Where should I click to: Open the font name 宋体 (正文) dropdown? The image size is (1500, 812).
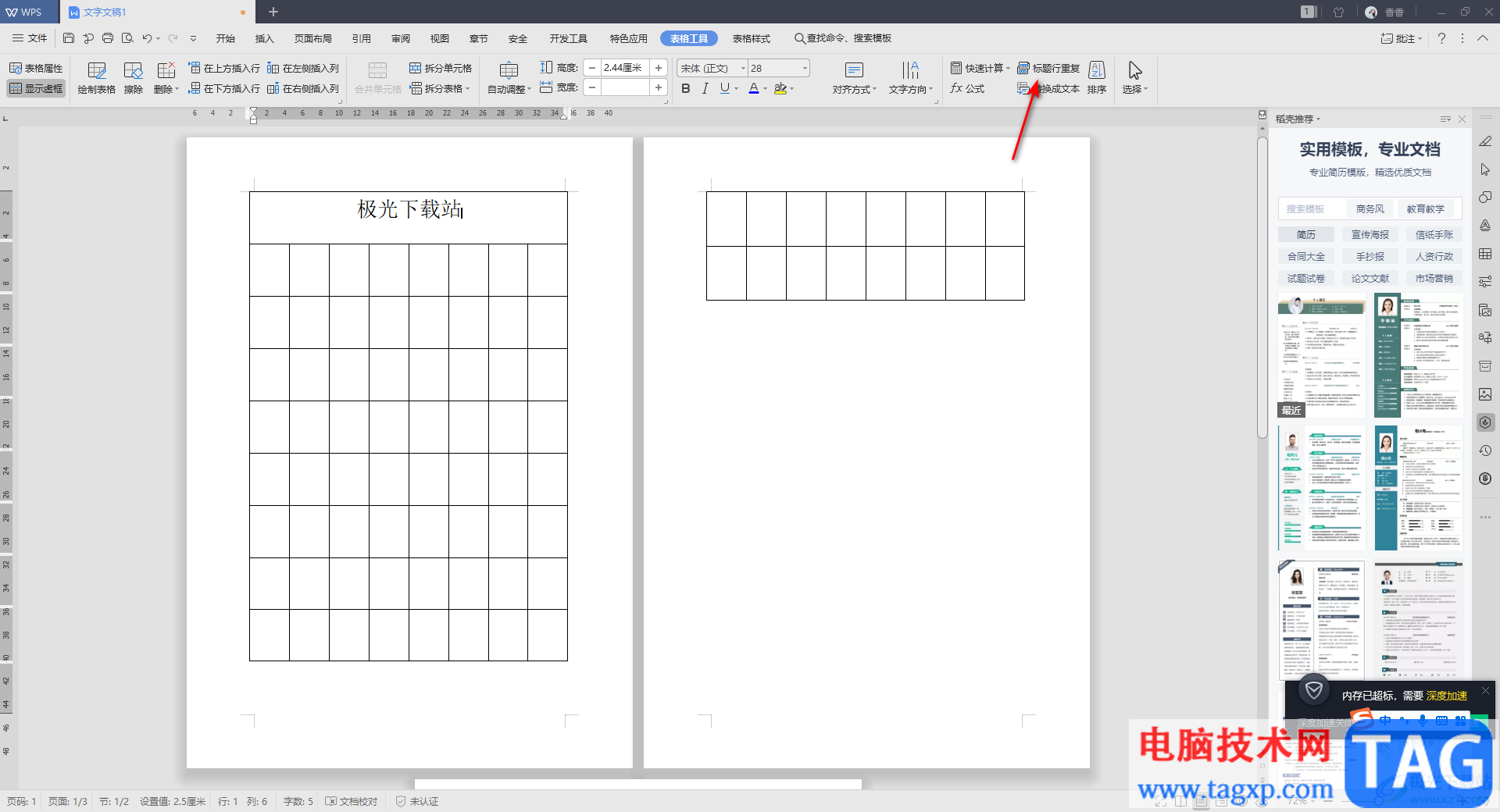[743, 68]
